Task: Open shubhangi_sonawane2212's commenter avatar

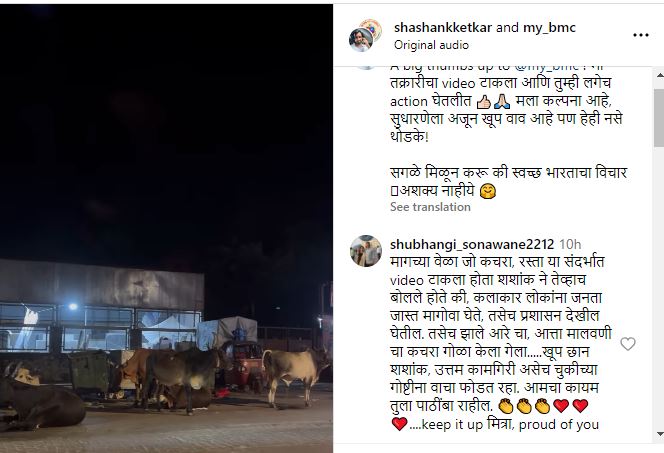Action: [x=366, y=251]
